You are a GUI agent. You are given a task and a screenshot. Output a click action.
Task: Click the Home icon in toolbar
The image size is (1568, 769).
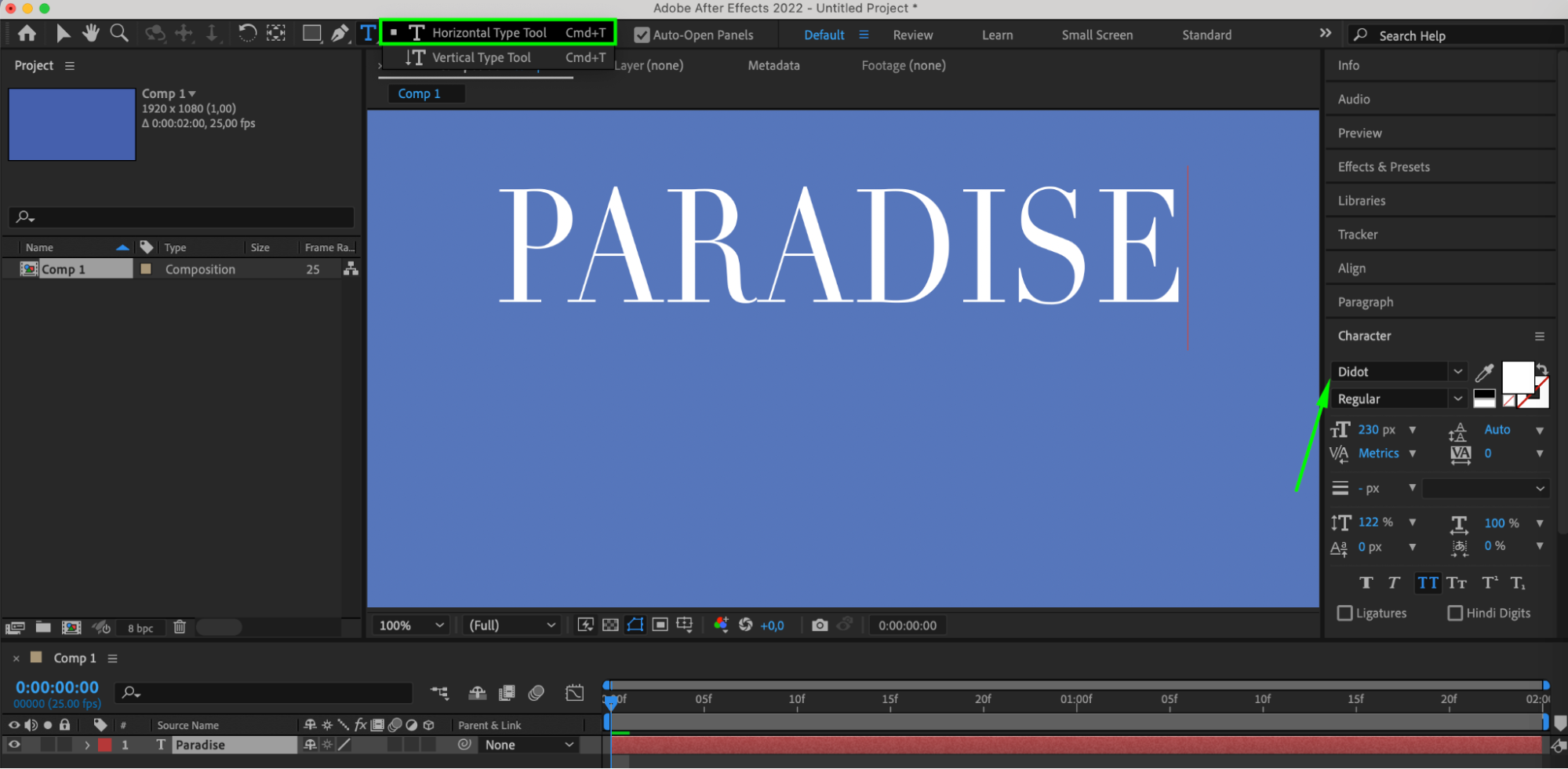point(27,34)
